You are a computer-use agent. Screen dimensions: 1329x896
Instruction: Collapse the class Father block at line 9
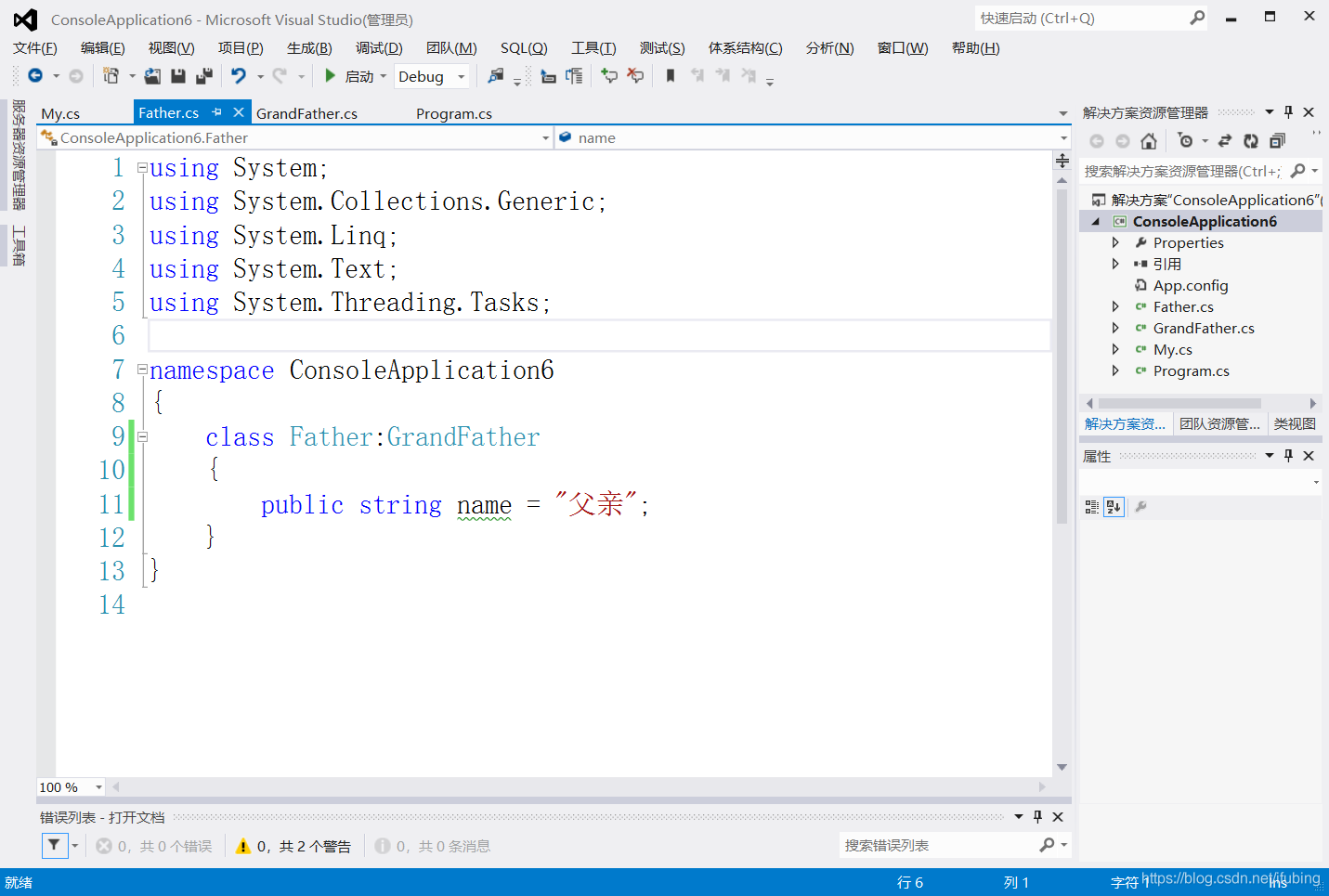[142, 436]
